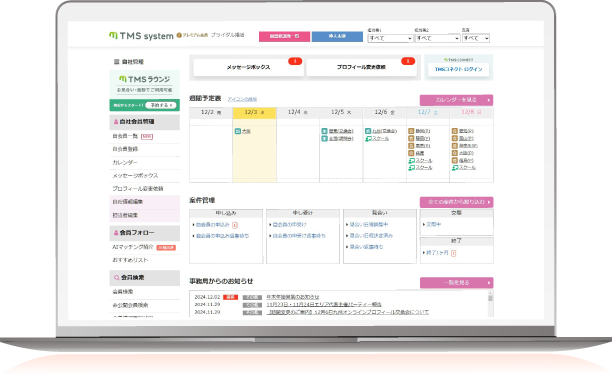612x375 pixels.
Task: Select 12/2 column header
Action: click(211, 112)
